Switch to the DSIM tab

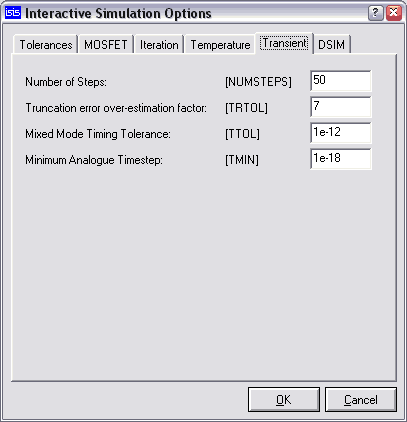pyautogui.click(x=332, y=45)
